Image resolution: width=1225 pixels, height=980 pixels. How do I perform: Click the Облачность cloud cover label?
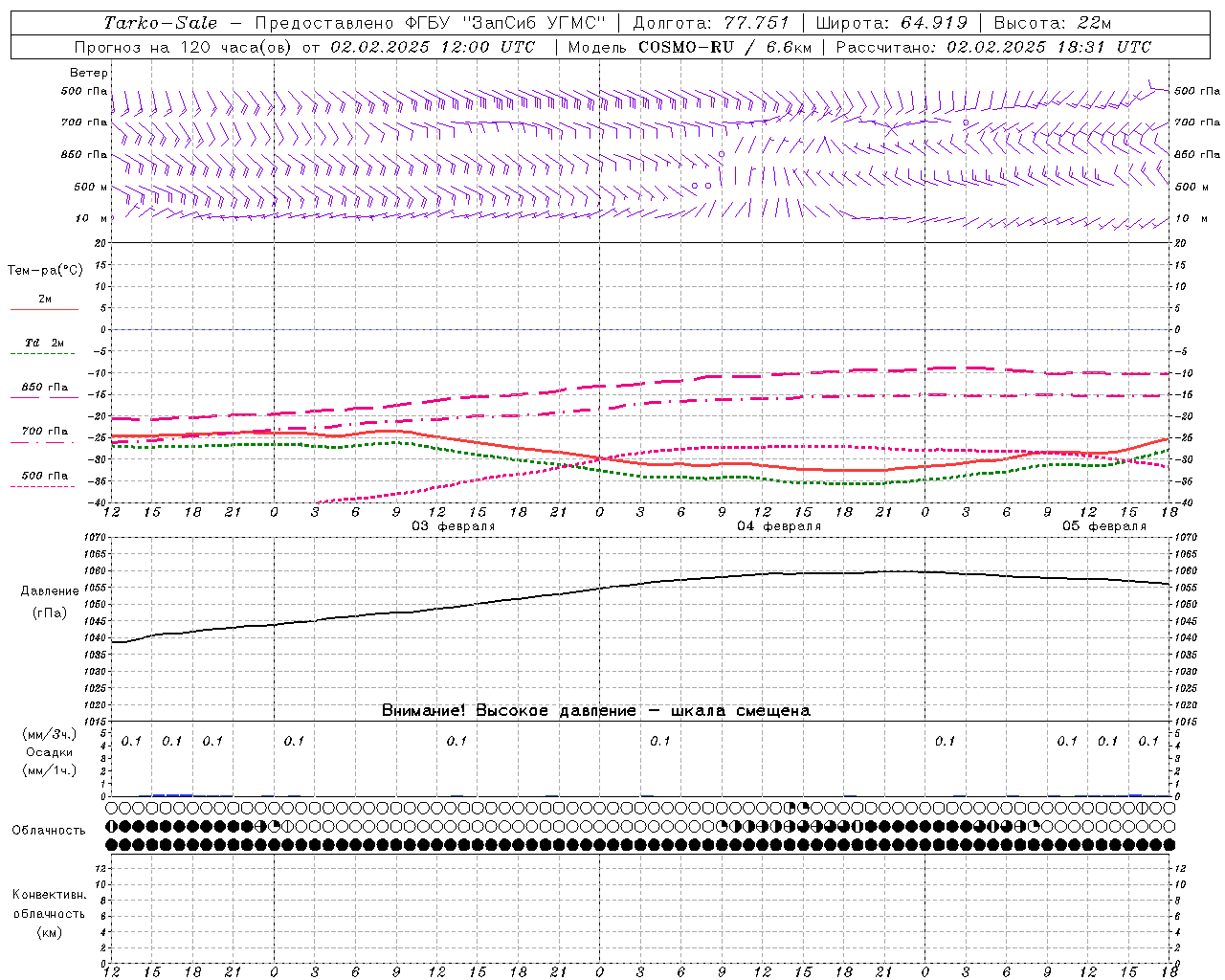click(x=49, y=831)
